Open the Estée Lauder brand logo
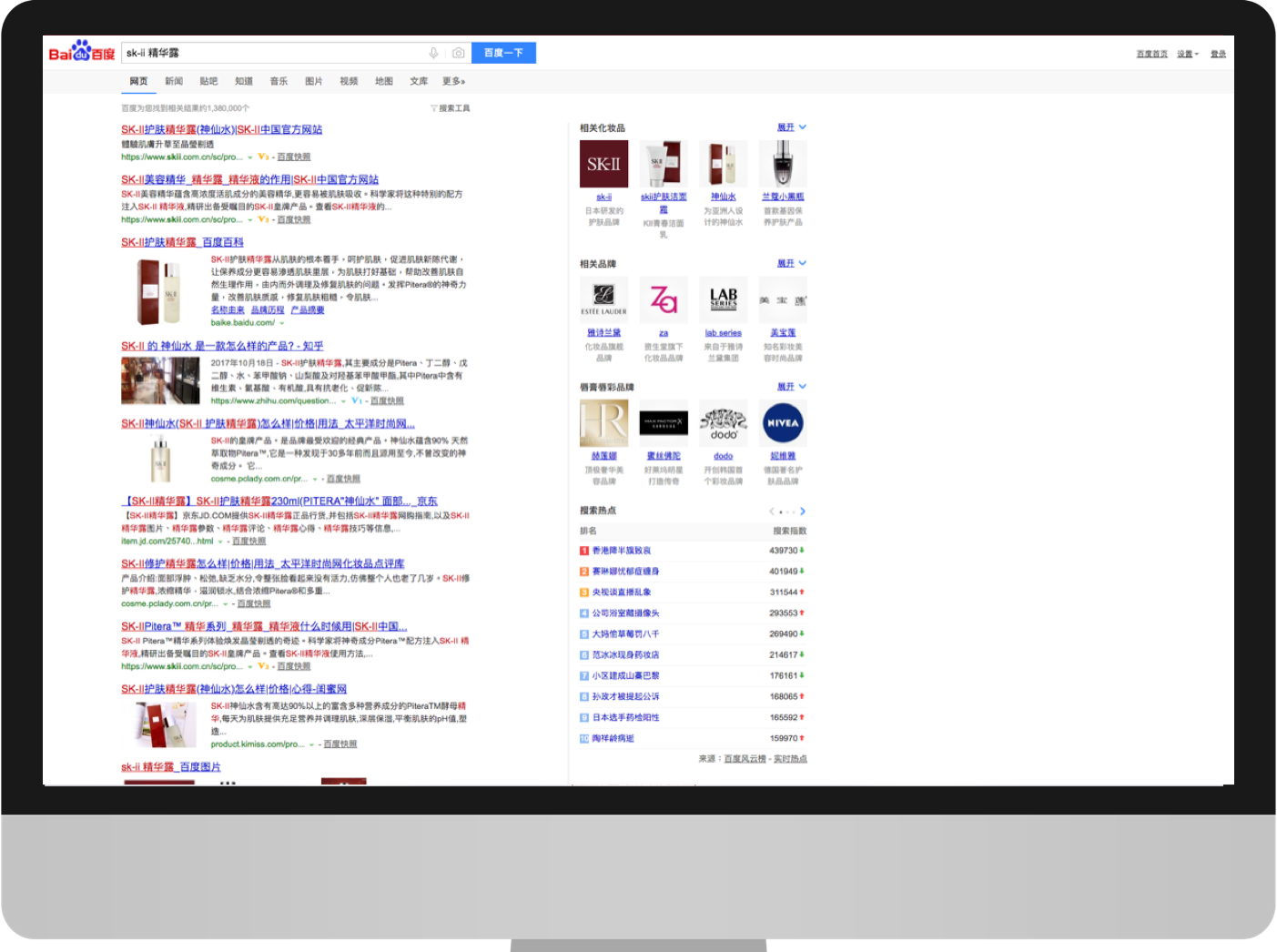The height and width of the screenshot is (952, 1277). (x=603, y=300)
